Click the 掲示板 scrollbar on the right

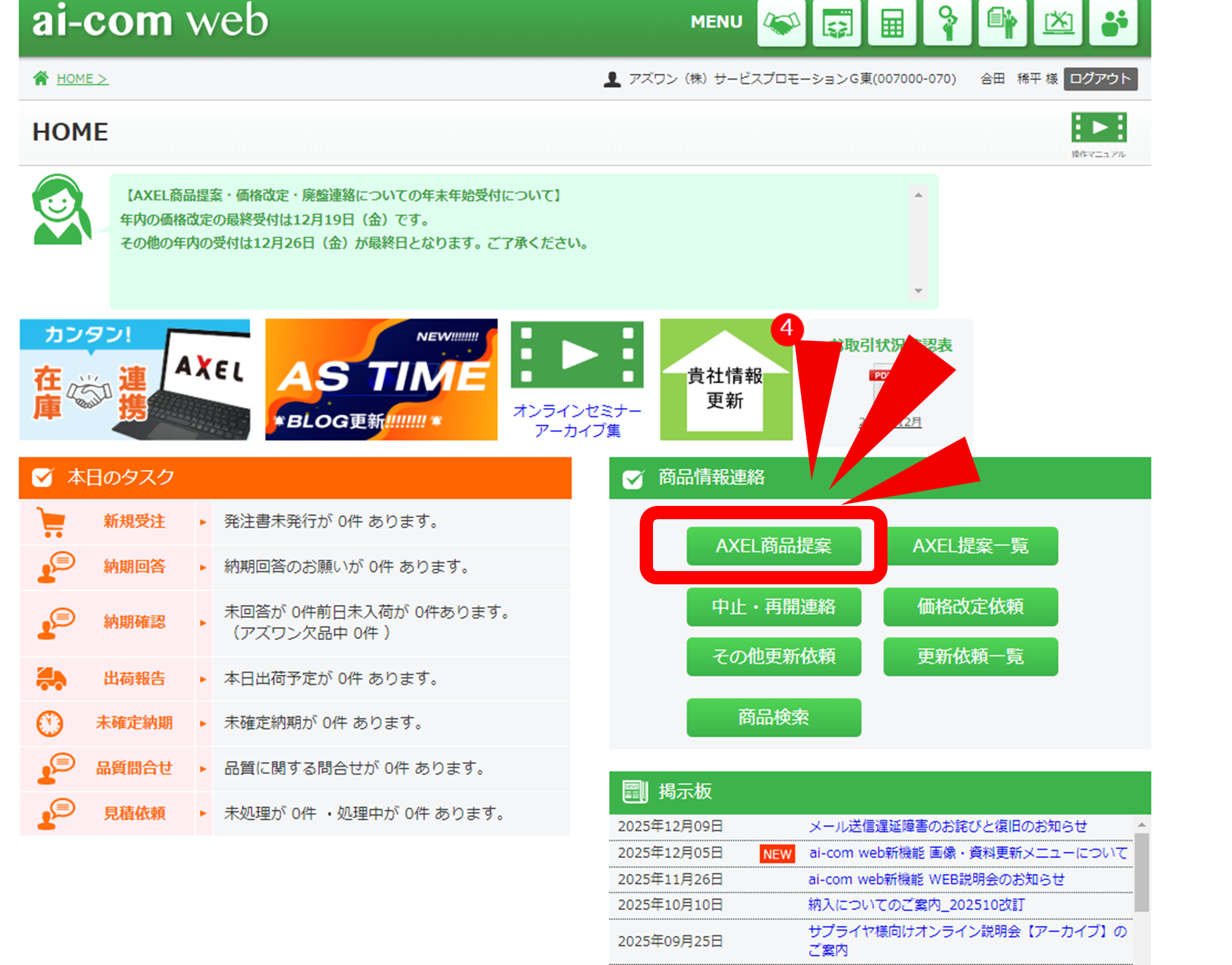click(x=1142, y=873)
